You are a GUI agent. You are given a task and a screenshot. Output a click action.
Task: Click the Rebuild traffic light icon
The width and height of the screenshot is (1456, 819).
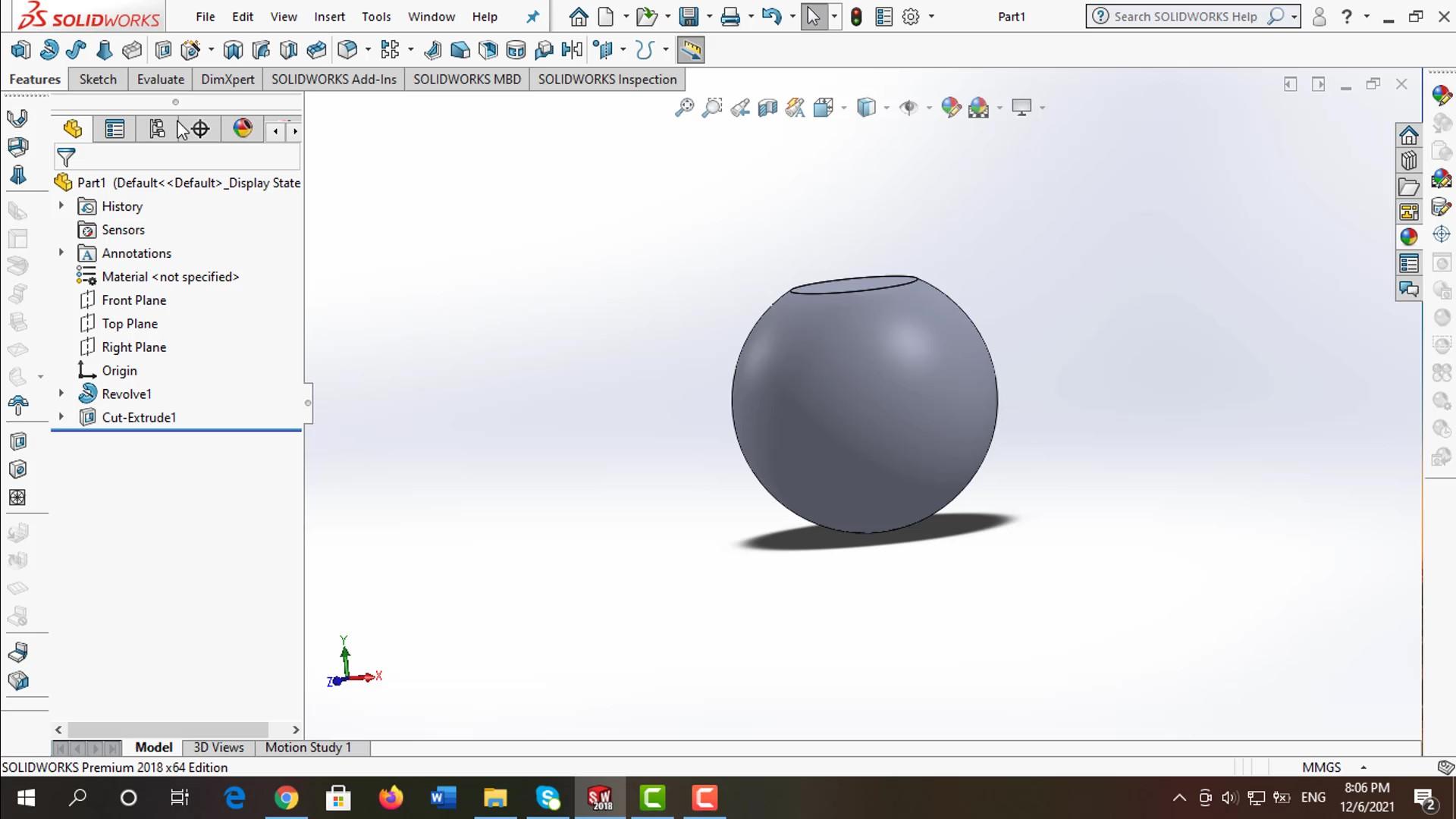coord(856,17)
